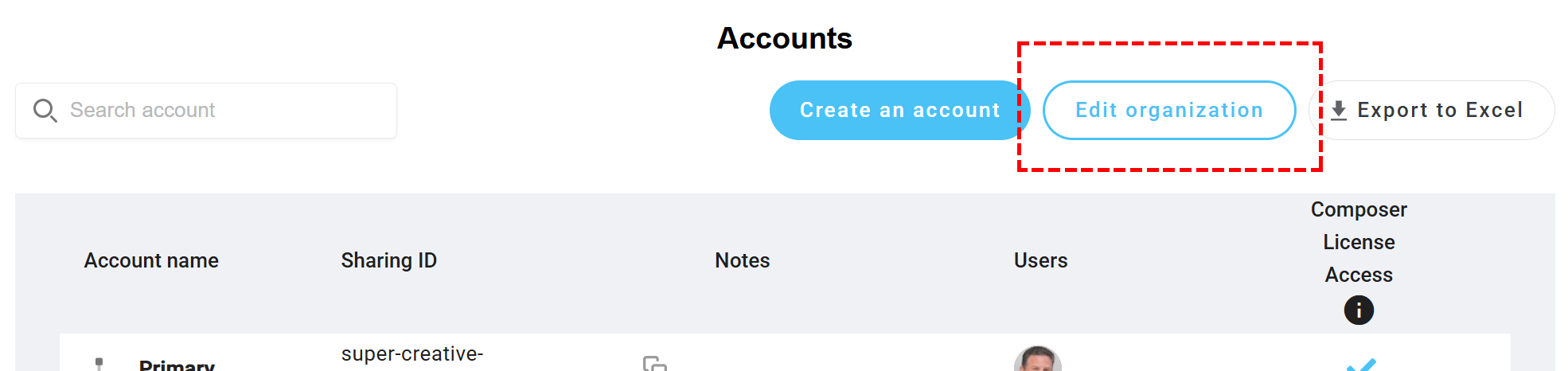Open the Edit organization dialog
Image resolution: width=1568 pixels, height=371 pixels.
point(1168,111)
